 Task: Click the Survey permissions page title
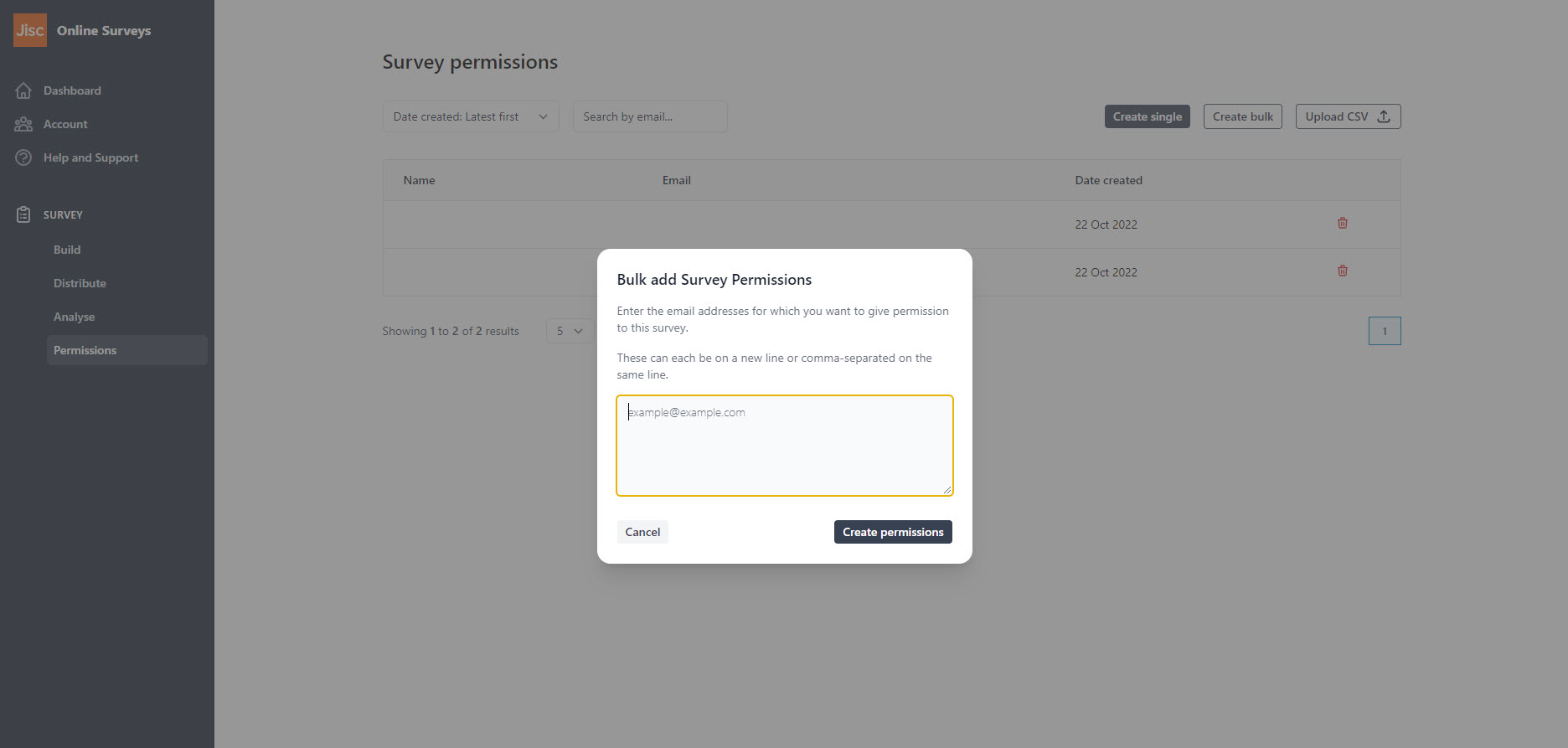point(470,62)
